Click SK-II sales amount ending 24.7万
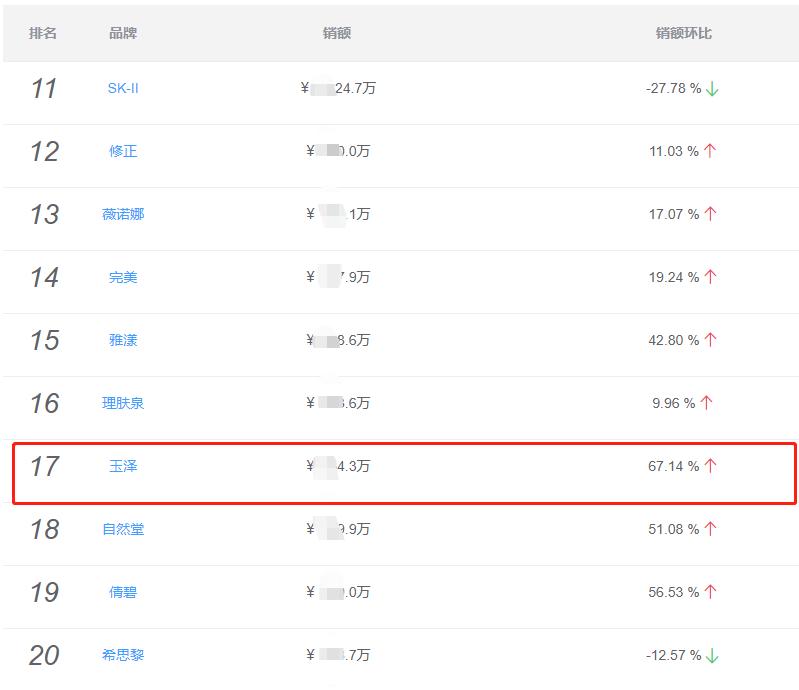This screenshot has width=799, height=690. [x=338, y=88]
